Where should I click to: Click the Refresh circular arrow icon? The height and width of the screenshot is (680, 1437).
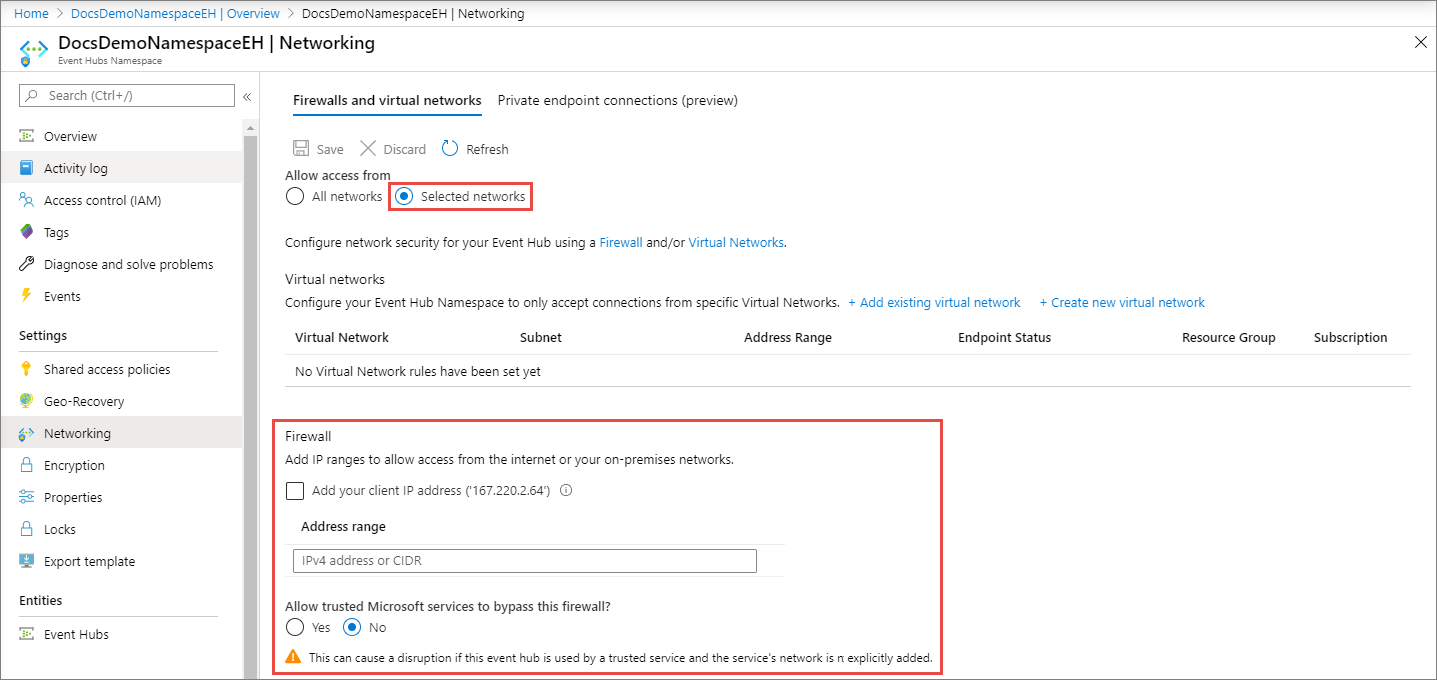click(x=450, y=149)
